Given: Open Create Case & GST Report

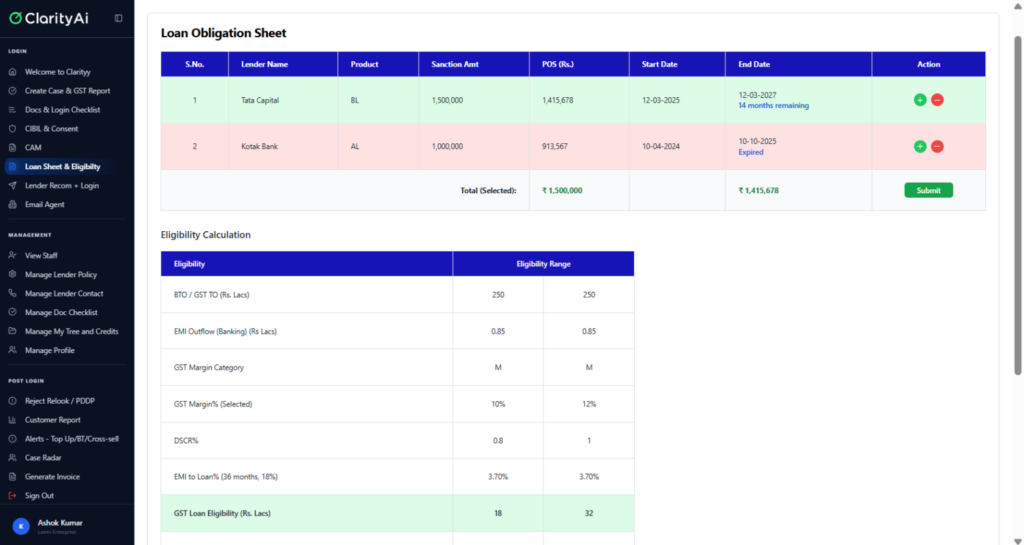Looking at the screenshot, I should pos(67,91).
